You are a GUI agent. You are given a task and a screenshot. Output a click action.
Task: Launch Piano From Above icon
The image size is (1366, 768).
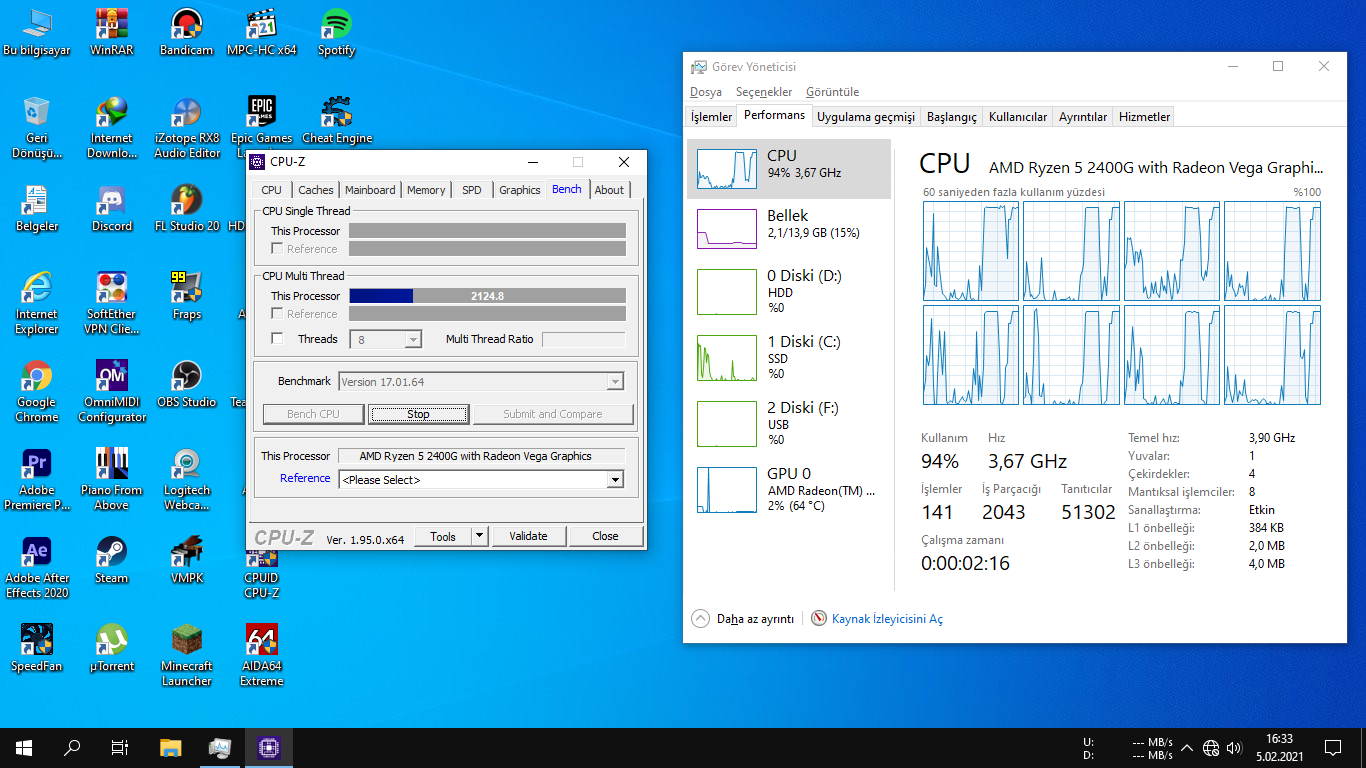coord(112,480)
